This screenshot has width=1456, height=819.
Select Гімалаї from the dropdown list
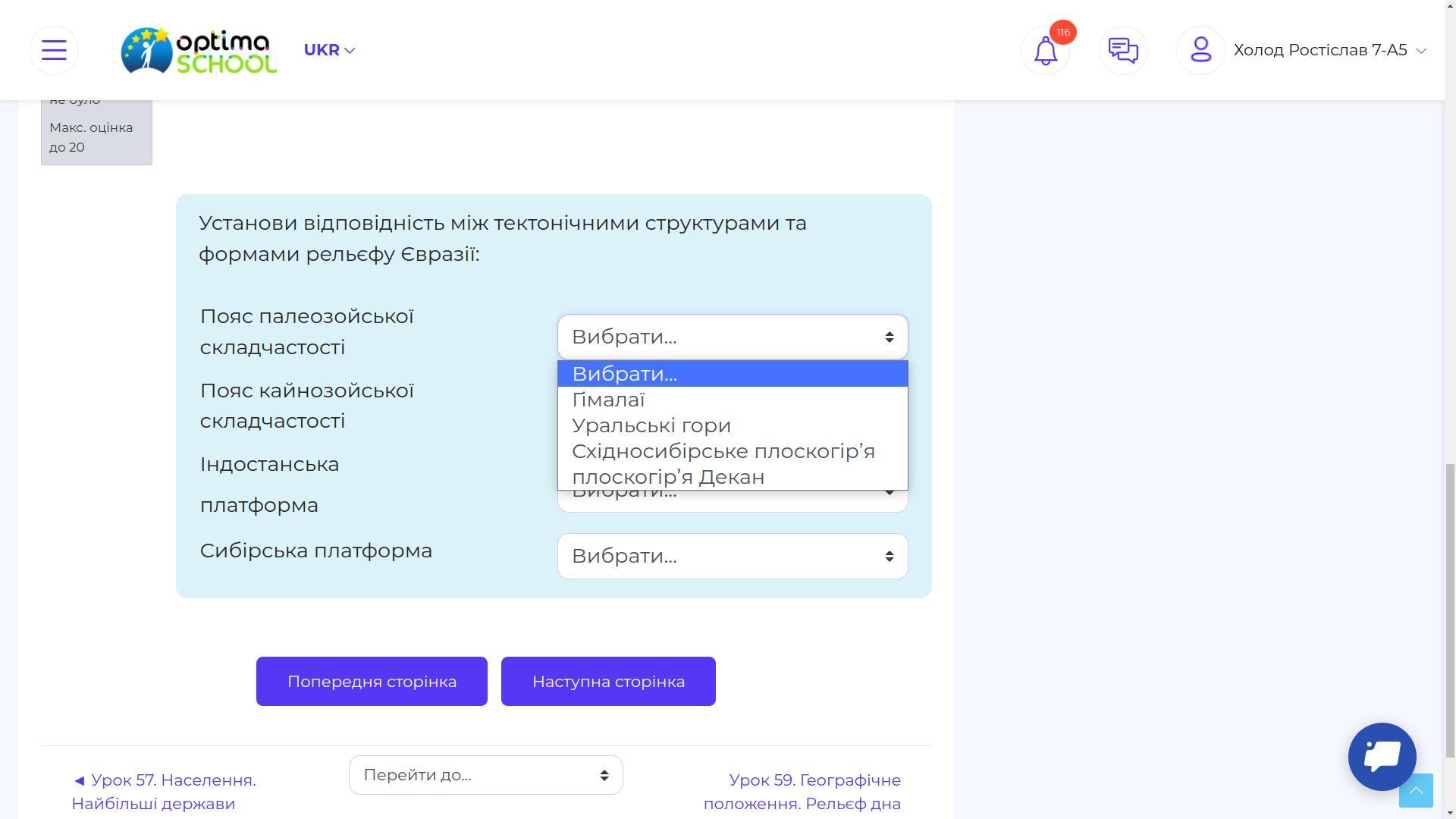(x=608, y=400)
